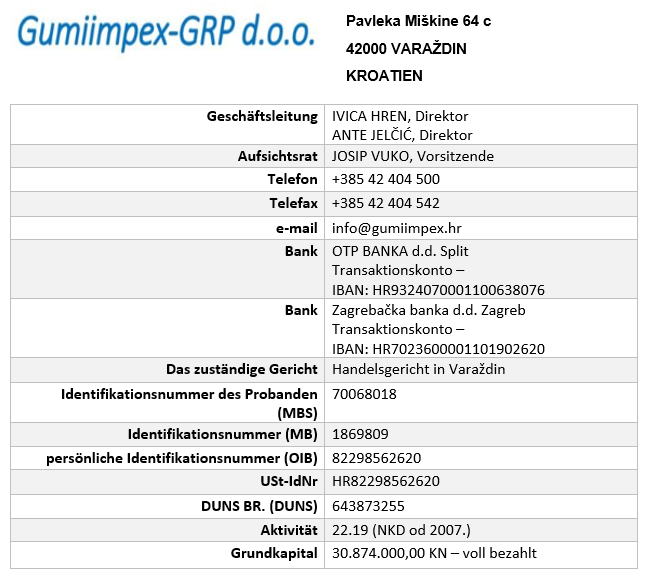Click the info@gumiimpex.hr email address
The height and width of the screenshot is (578, 648).
tap(397, 228)
